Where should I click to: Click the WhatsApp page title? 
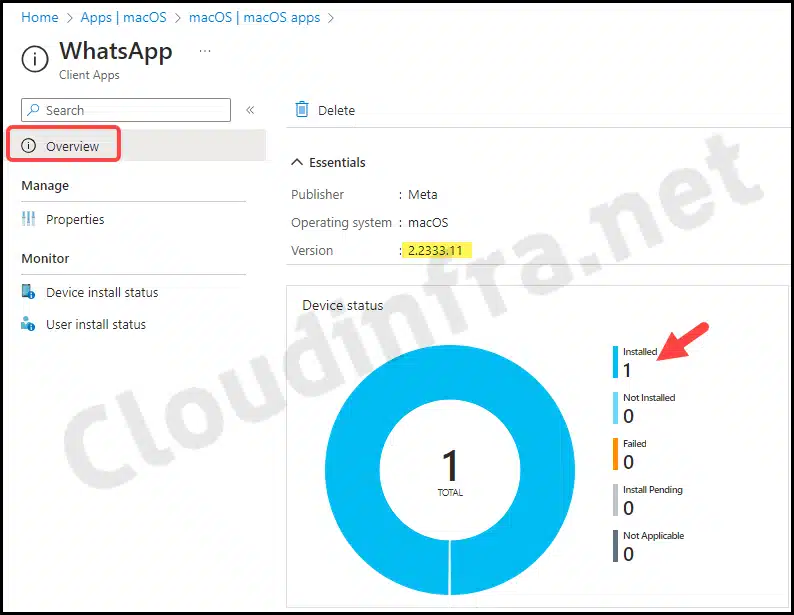tap(116, 52)
